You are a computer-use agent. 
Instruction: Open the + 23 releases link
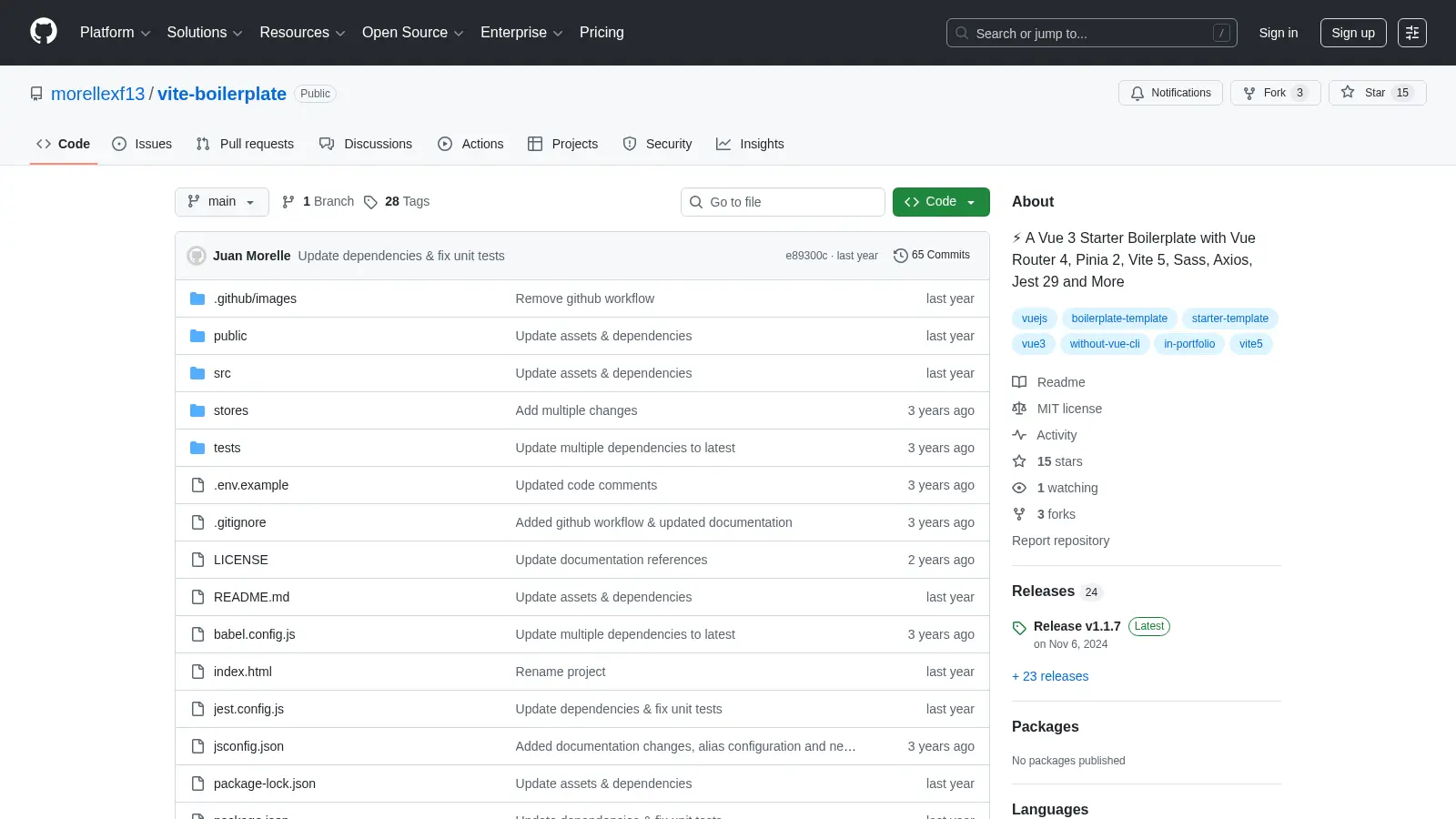tap(1050, 676)
